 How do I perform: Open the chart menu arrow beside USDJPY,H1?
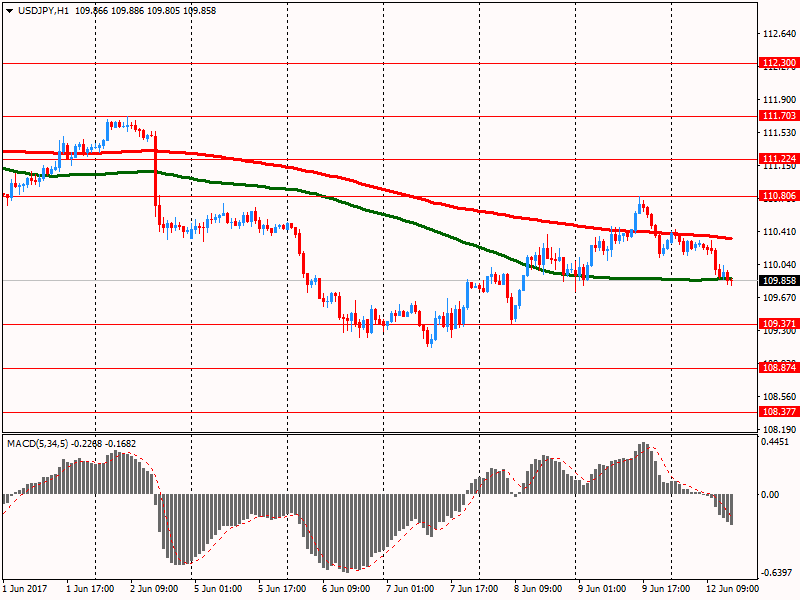[x=9, y=11]
